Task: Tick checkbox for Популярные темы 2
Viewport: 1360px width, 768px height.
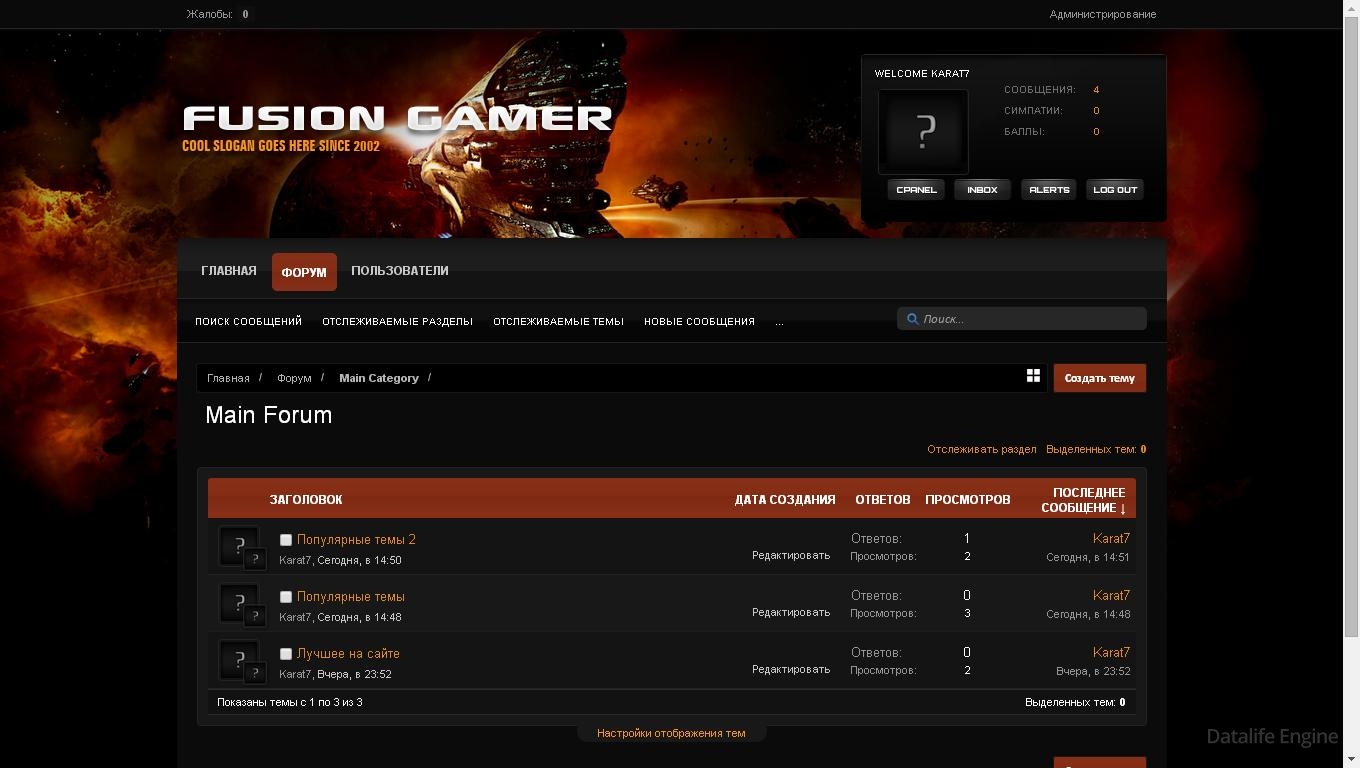Action: 285,540
